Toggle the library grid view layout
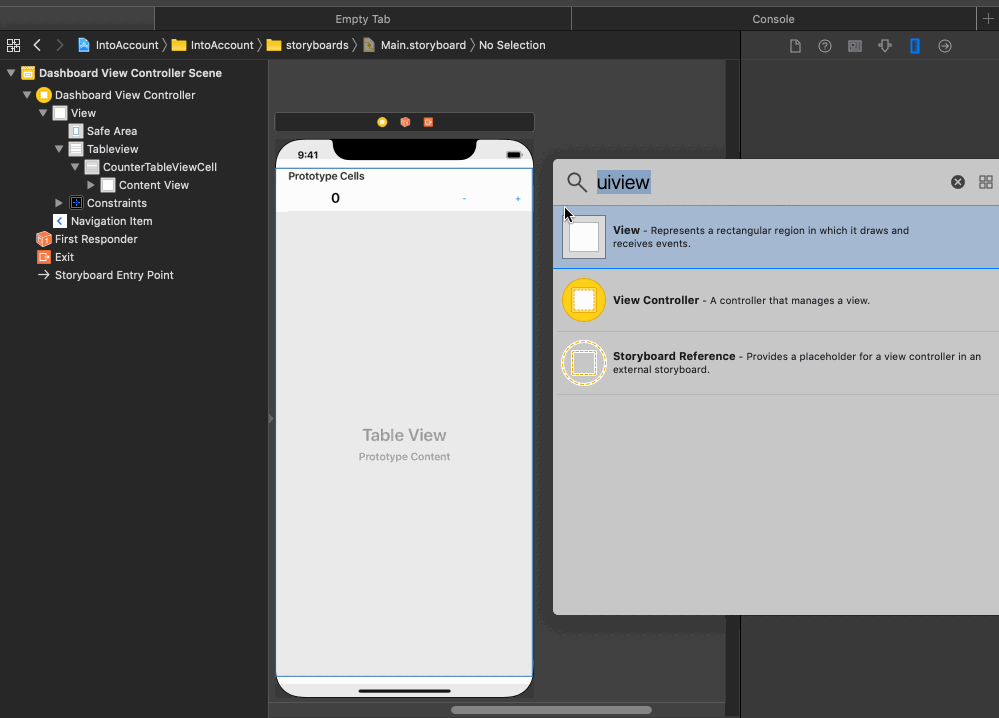This screenshot has width=999, height=718. 986,182
